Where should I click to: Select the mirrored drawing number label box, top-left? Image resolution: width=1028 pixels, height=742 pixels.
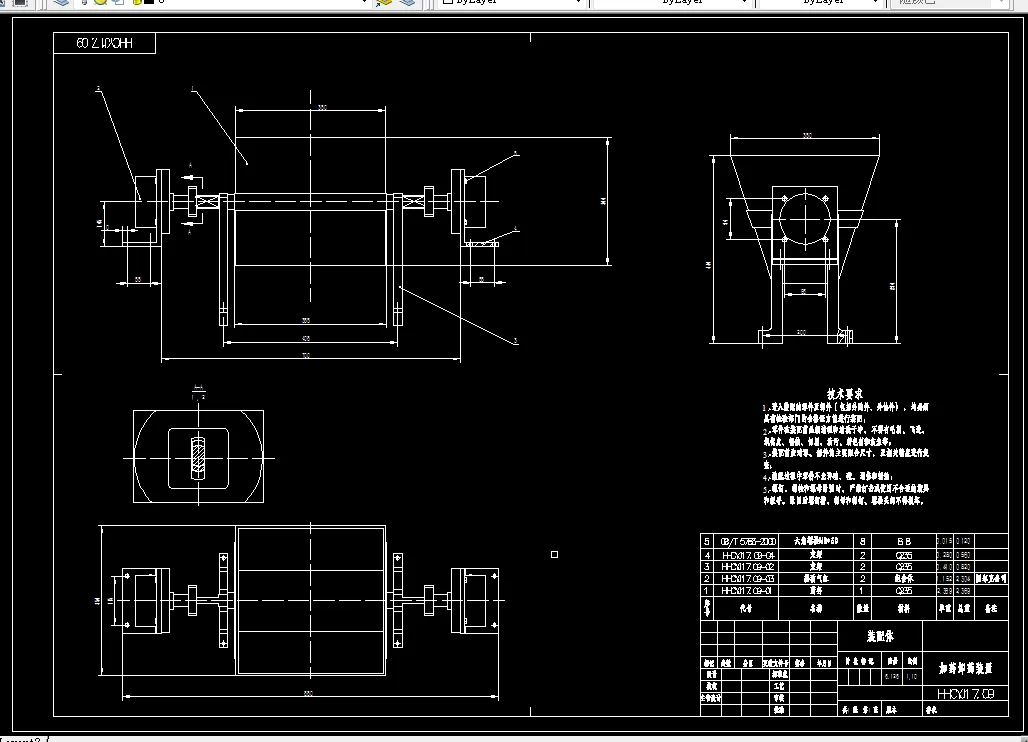(104, 43)
